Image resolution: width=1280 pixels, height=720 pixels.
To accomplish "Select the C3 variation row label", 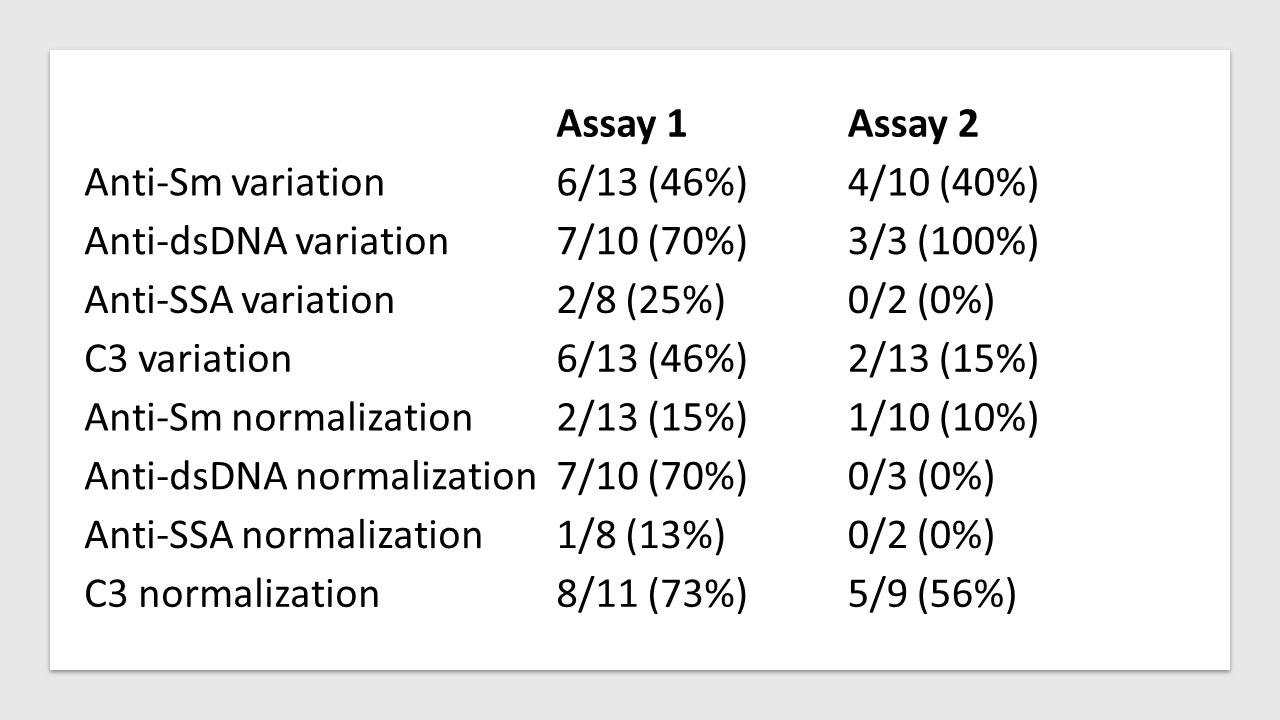I will (x=188, y=359).
